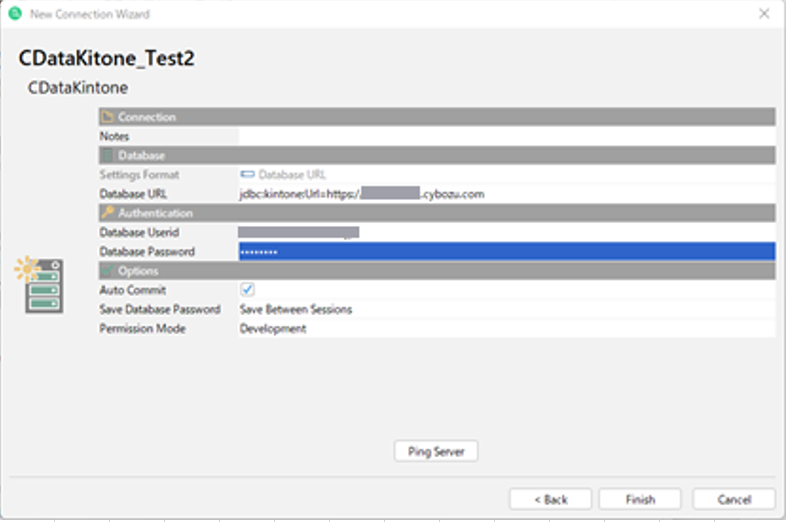Viewport: 786px width, 522px height.
Task: Cancel the New Connection Wizard
Action: [734, 499]
